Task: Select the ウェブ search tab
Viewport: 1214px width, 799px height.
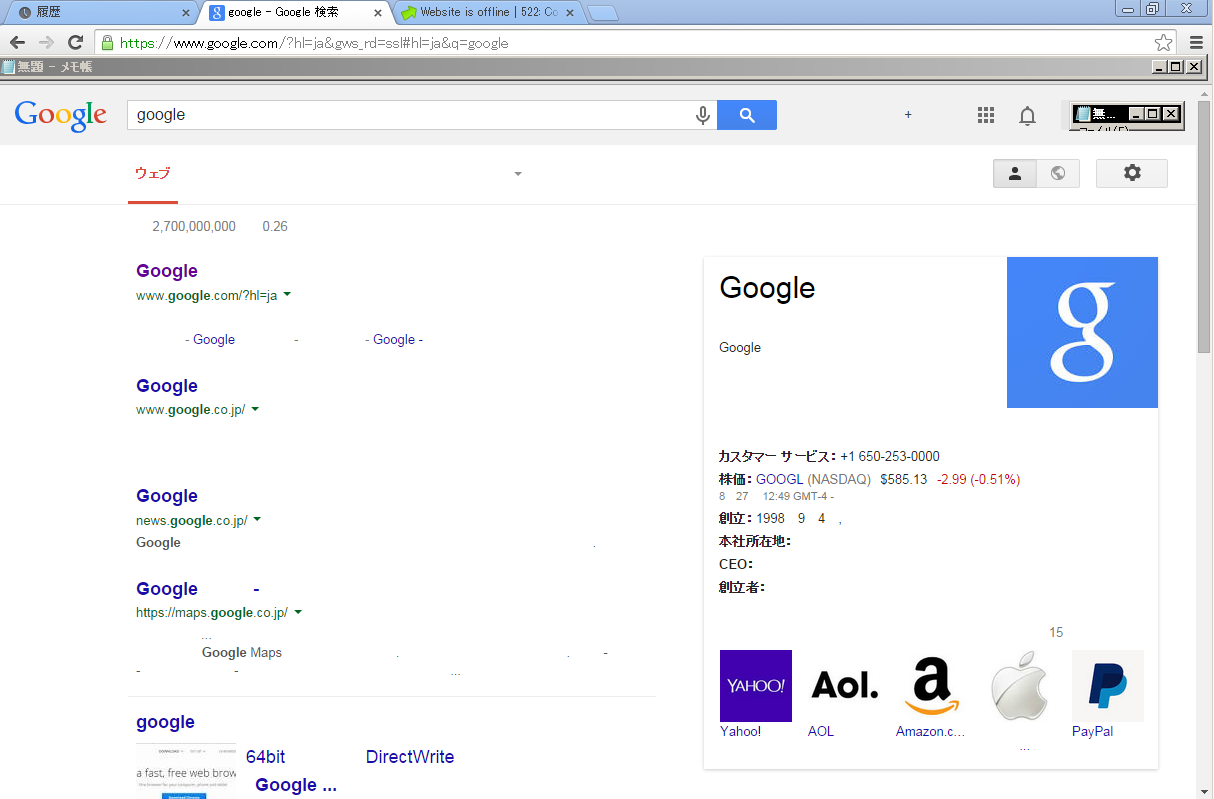Action: [x=153, y=173]
